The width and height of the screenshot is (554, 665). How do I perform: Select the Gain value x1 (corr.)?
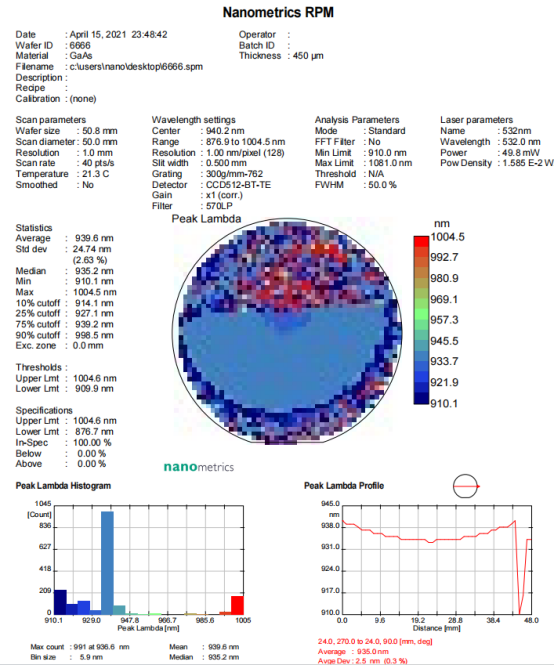[224, 195]
